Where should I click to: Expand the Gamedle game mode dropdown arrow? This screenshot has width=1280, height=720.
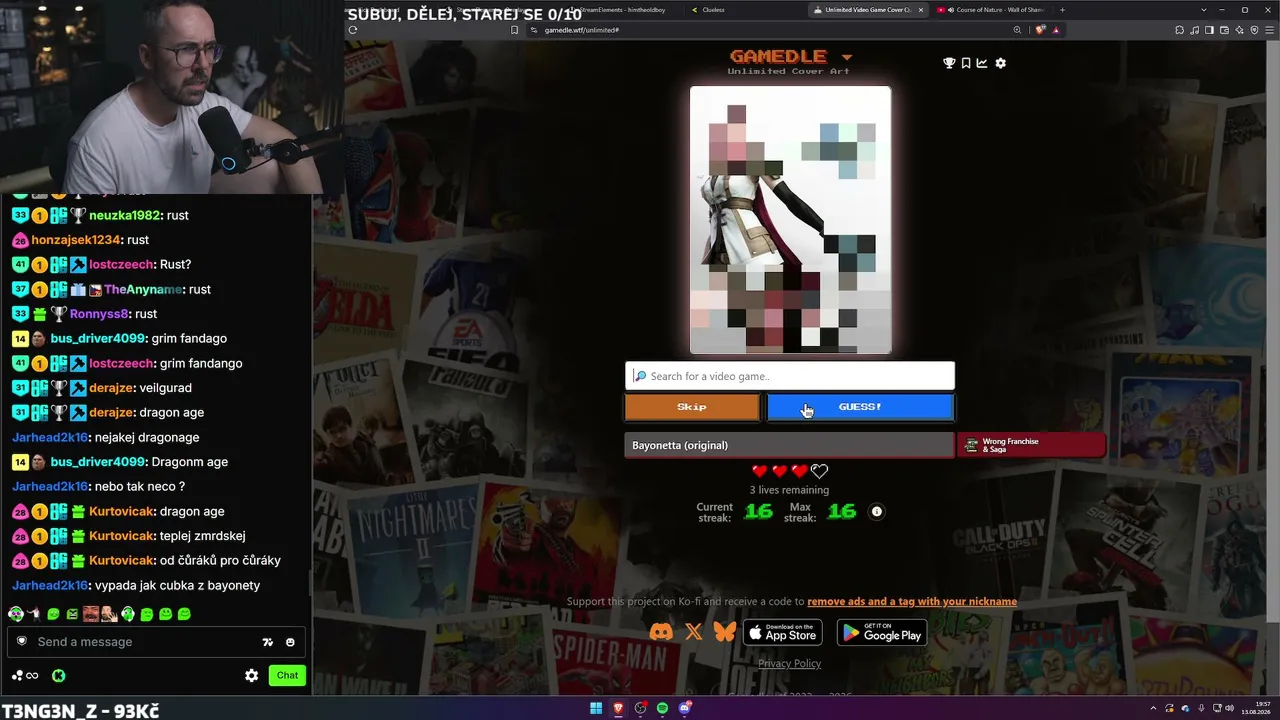click(847, 57)
